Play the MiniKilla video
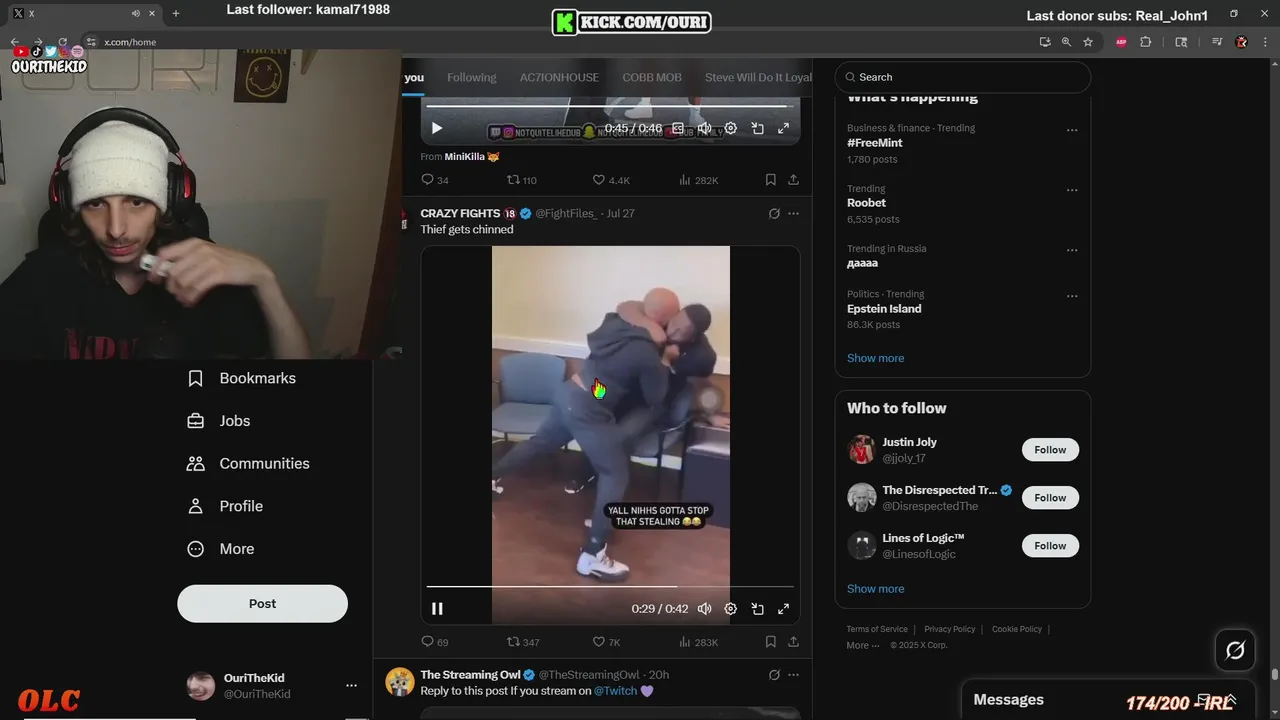The image size is (1280, 720). coord(437,128)
